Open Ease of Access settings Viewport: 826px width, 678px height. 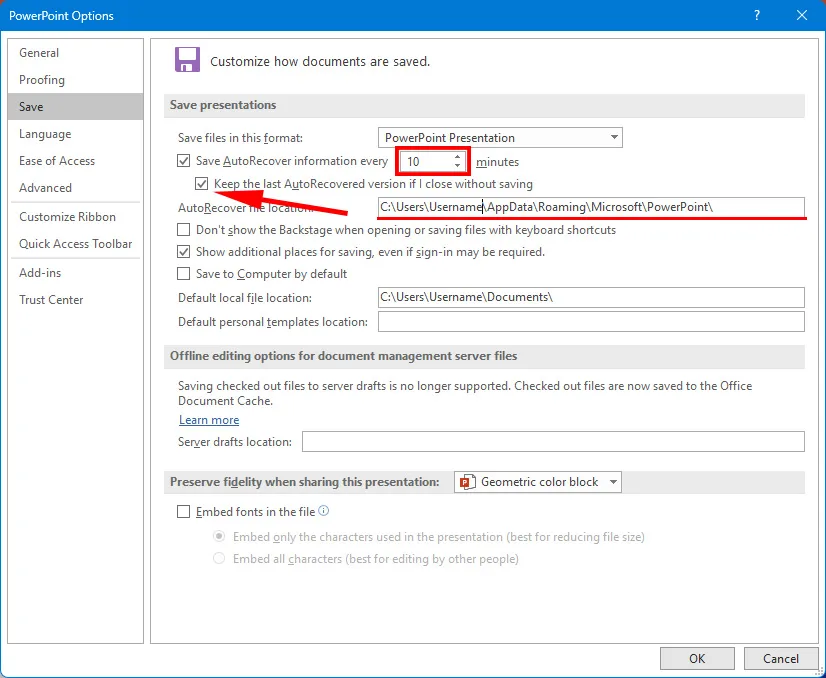click(x=75, y=161)
